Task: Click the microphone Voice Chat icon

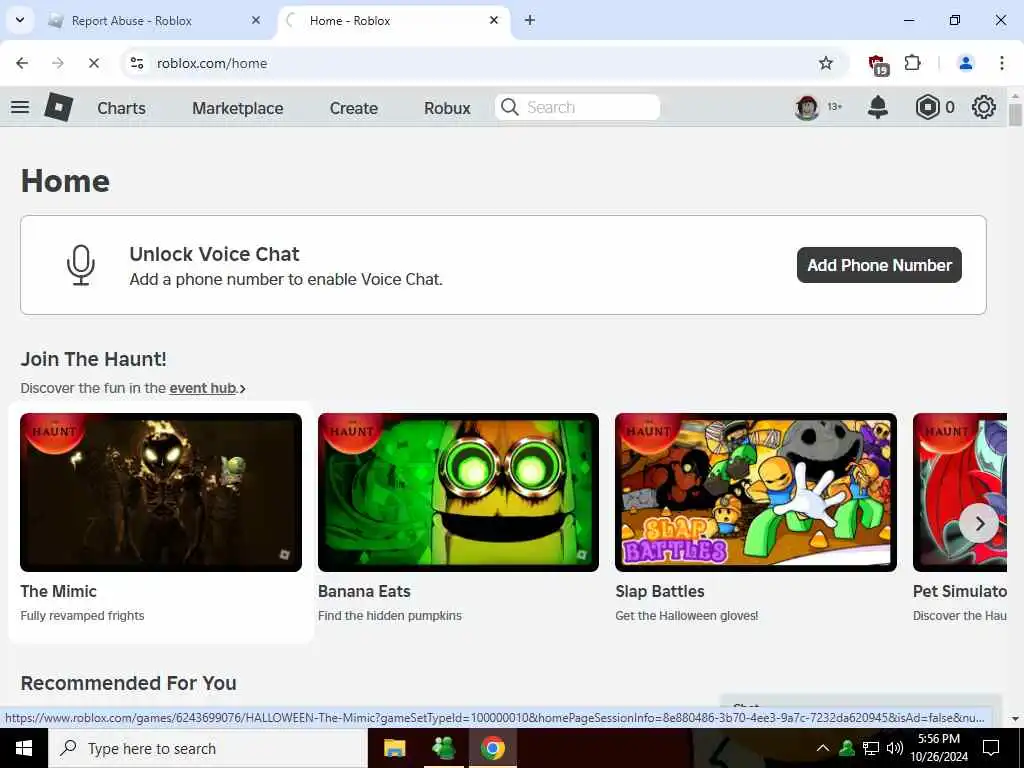Action: pyautogui.click(x=81, y=265)
